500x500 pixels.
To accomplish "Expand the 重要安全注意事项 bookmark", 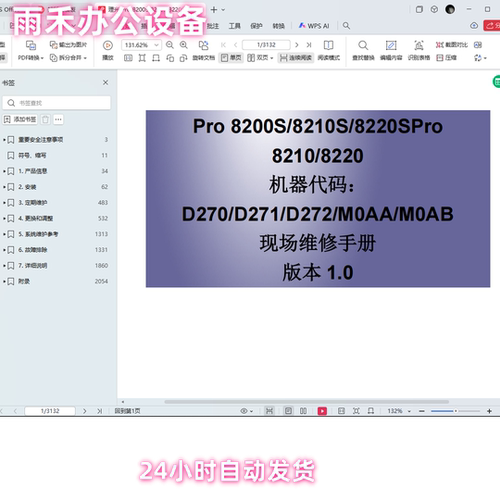I will click(4, 140).
